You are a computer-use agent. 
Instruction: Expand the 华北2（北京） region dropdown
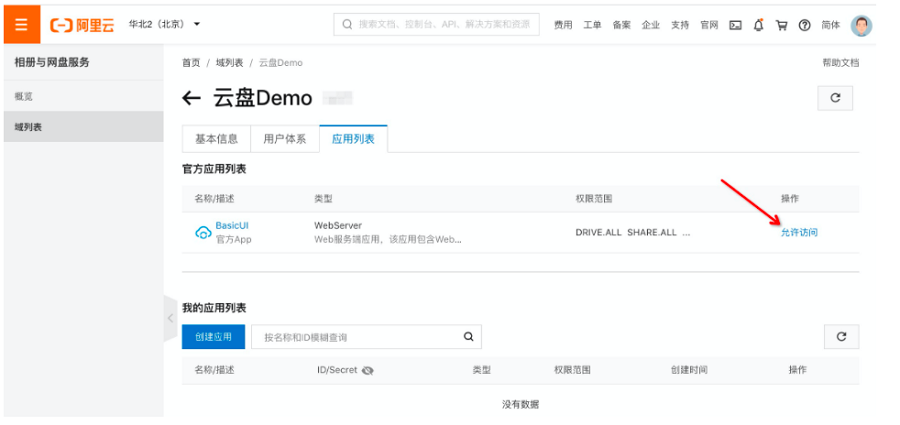pyautogui.click(x=165, y=24)
